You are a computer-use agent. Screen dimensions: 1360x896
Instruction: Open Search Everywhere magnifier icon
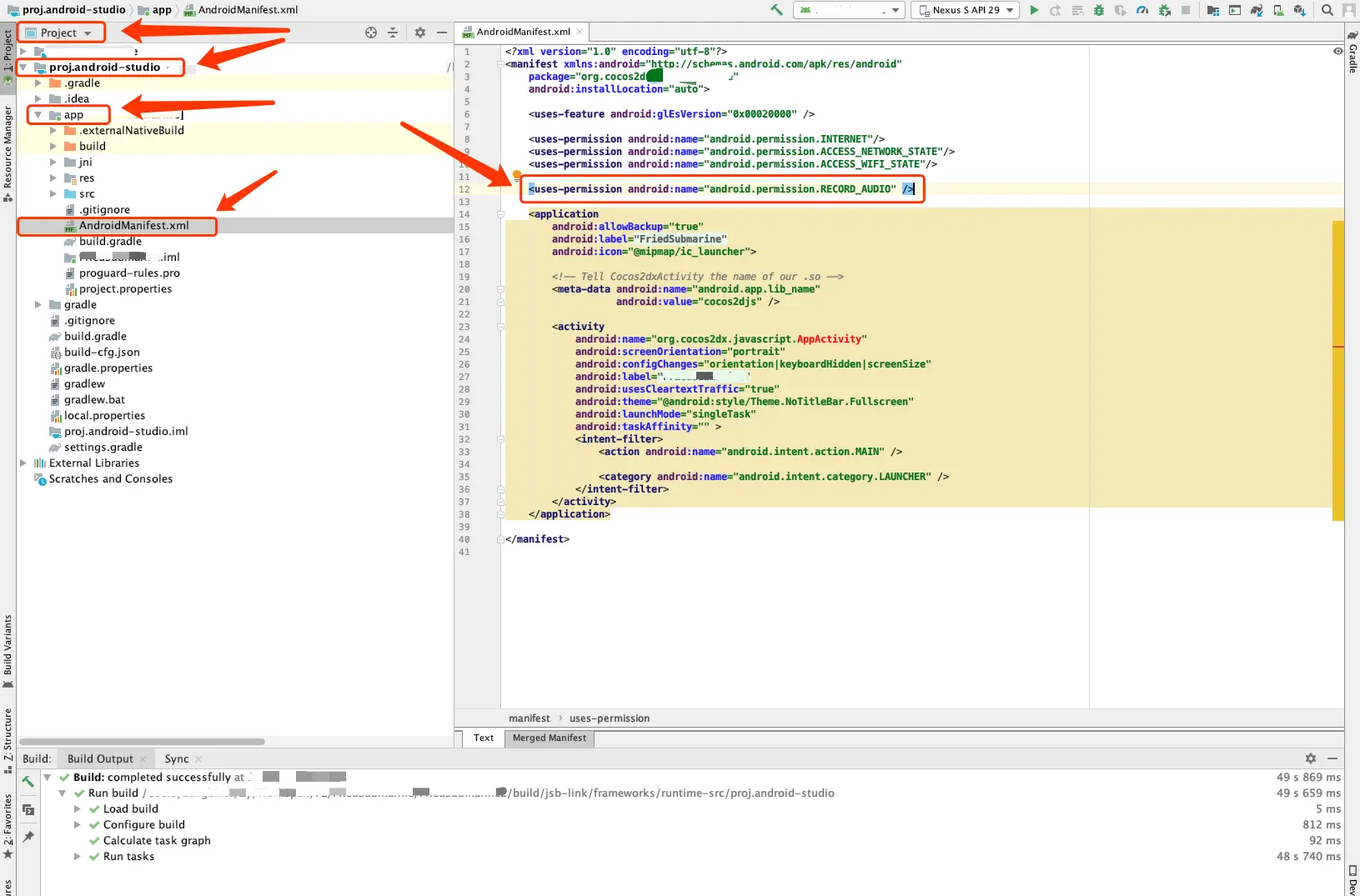pyautogui.click(x=1327, y=10)
